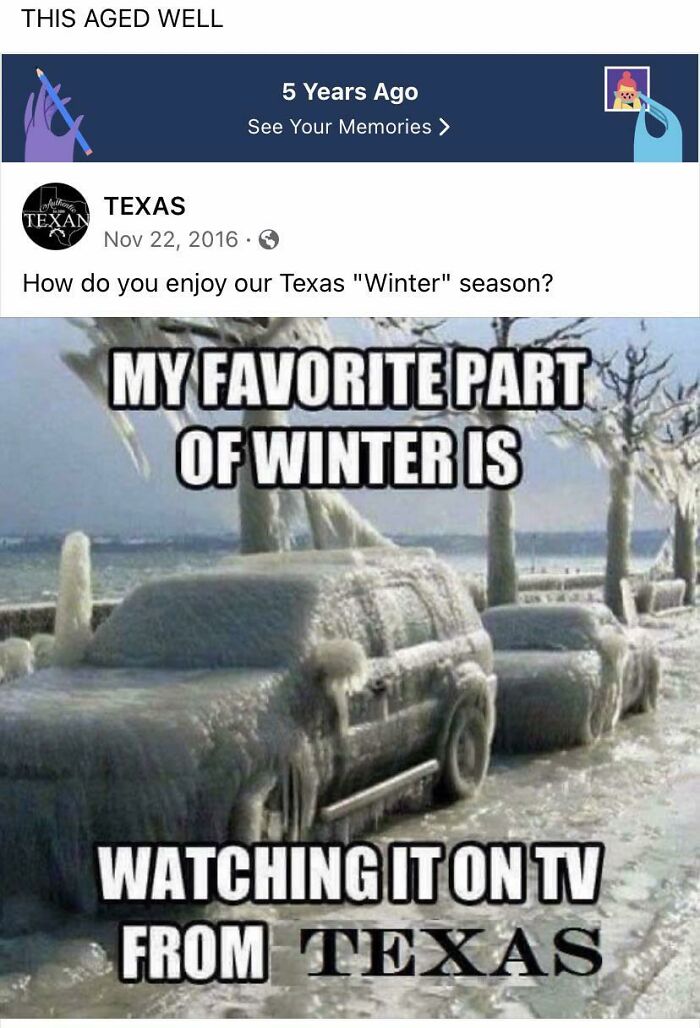The image size is (700, 1028).
Task: Open the frozen car meme image
Action: 350,670
